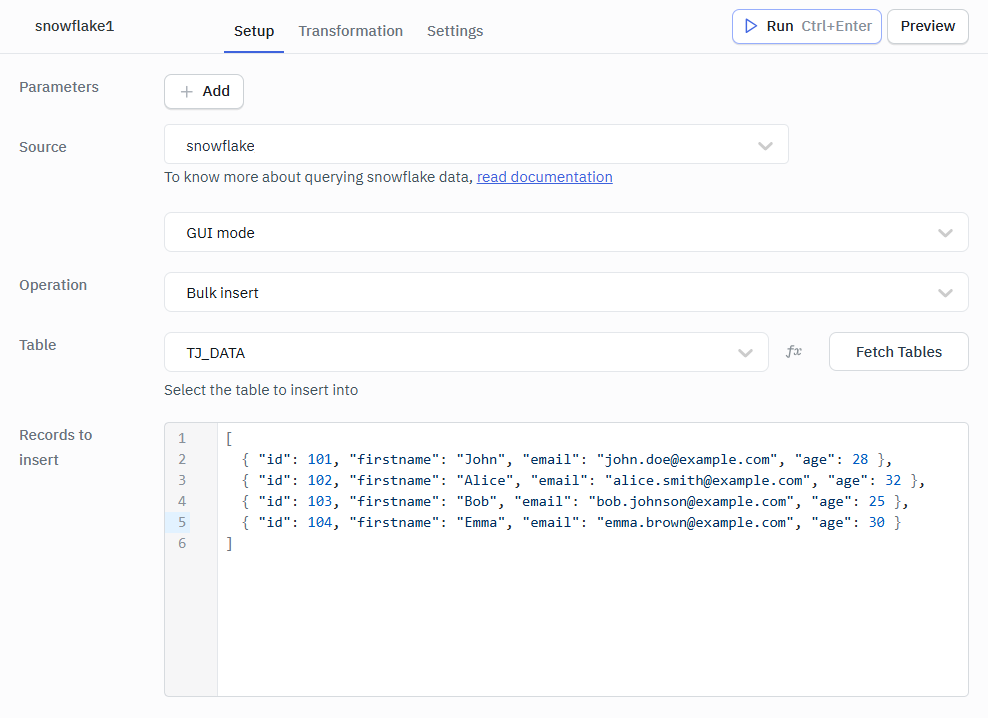This screenshot has height=718, width=988.
Task: Click the Records to insert label
Action: point(55,448)
